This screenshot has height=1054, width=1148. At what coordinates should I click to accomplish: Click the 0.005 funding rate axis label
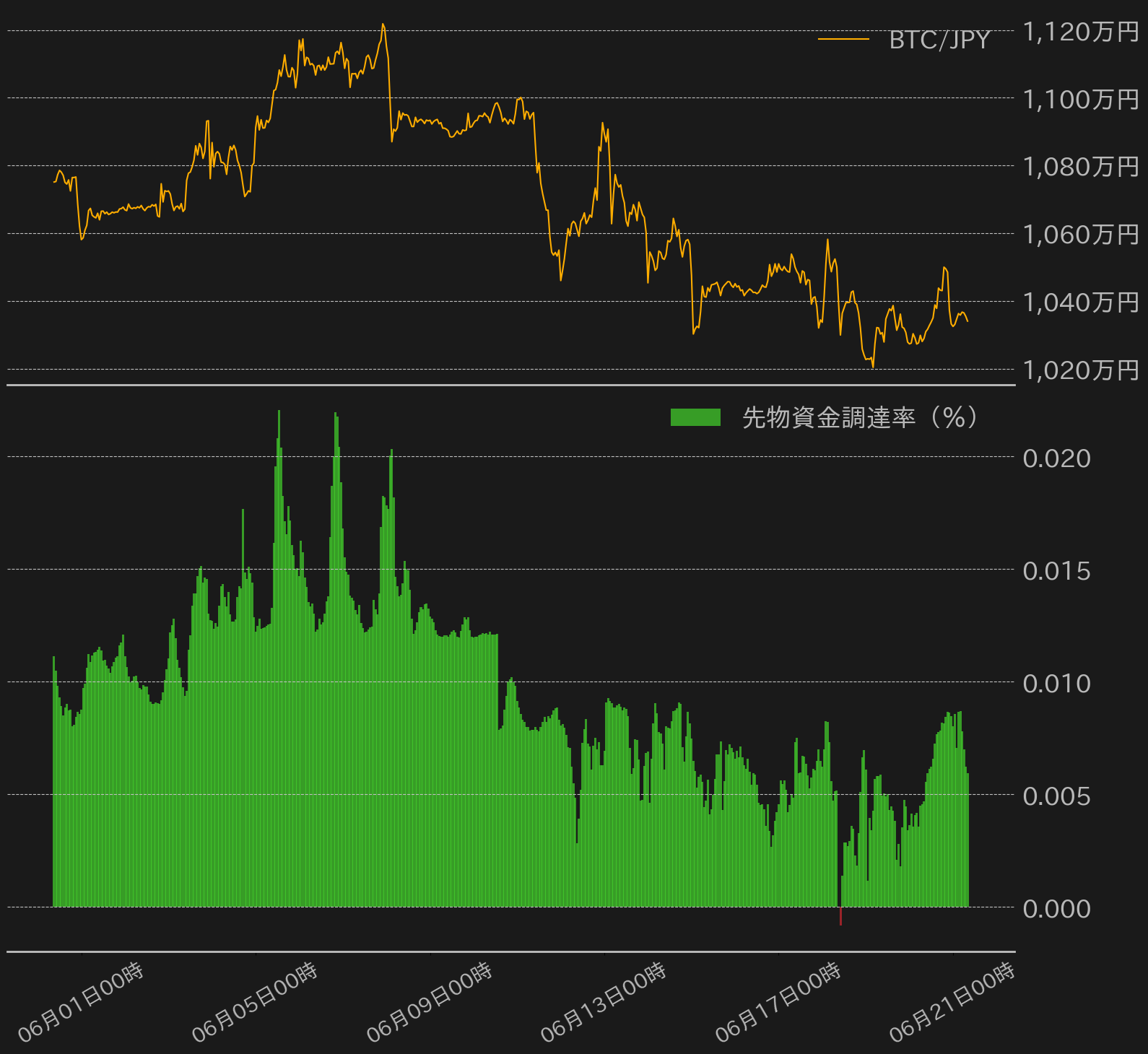(1057, 796)
